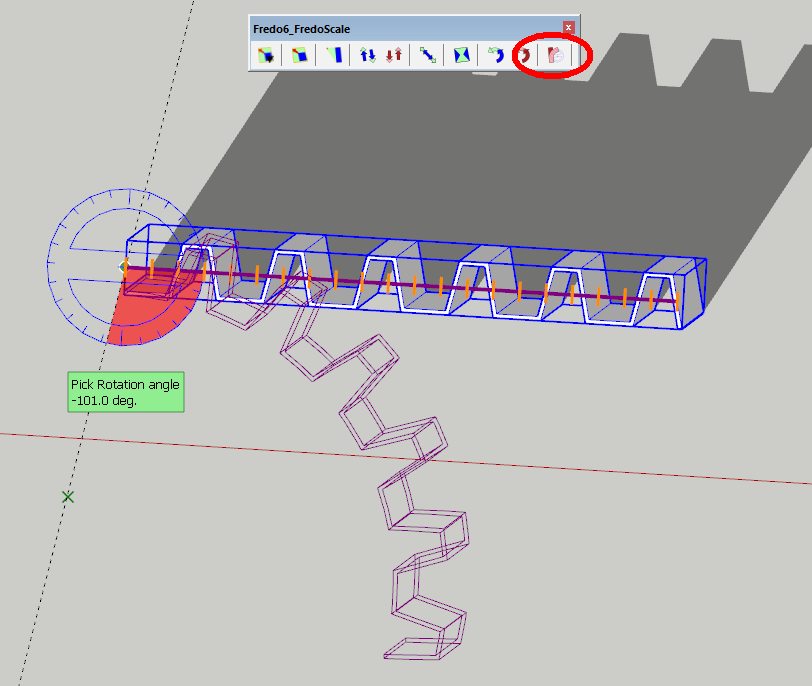This screenshot has height=686, width=812.
Task: Close the Fredo6_FredoScale toolbar
Action: pyautogui.click(x=568, y=28)
